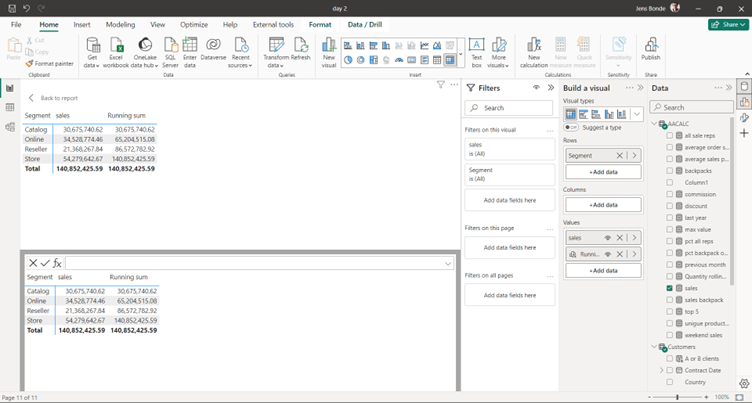Toggle the Suggest a type switch

click(571, 128)
